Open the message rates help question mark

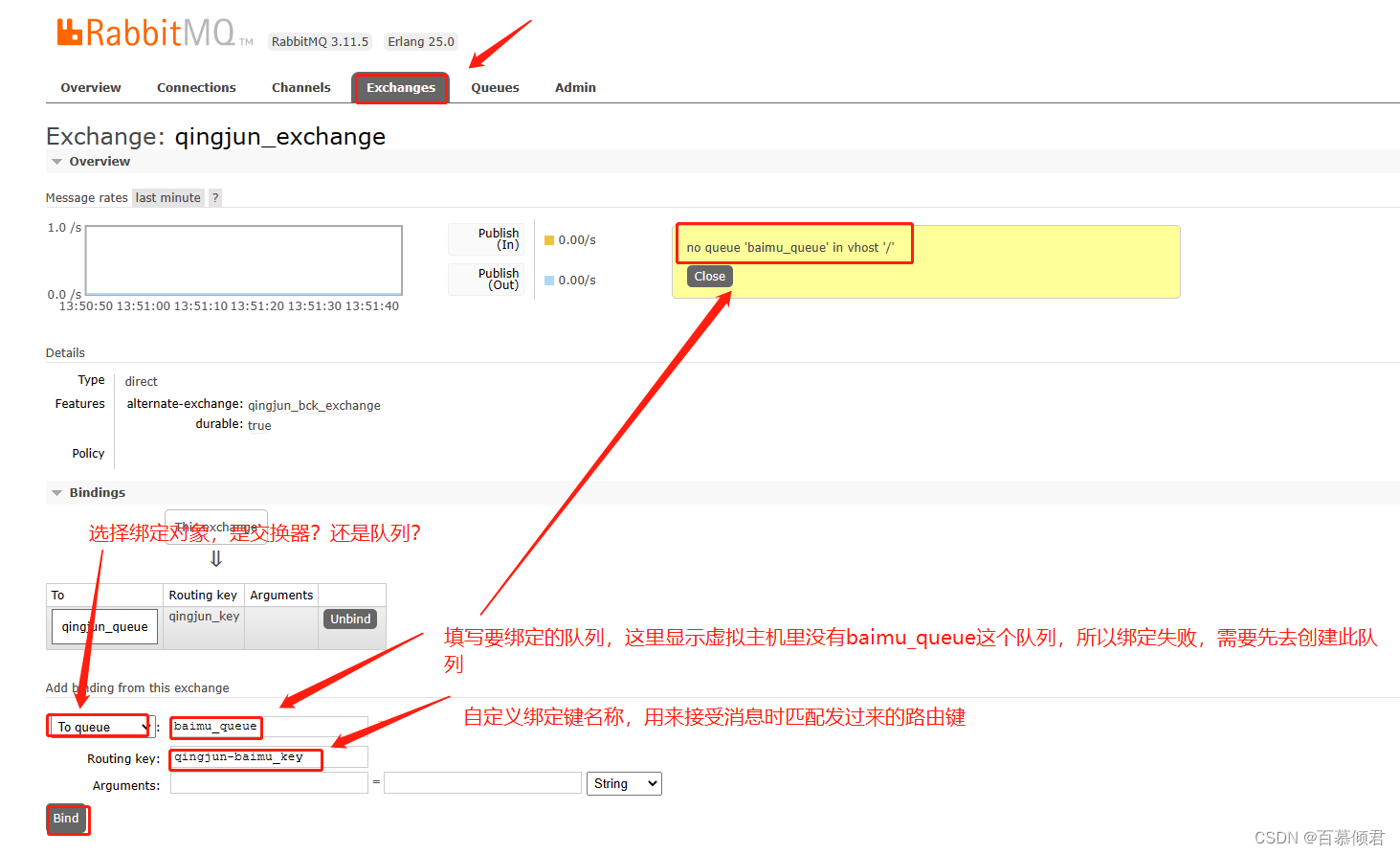click(215, 197)
